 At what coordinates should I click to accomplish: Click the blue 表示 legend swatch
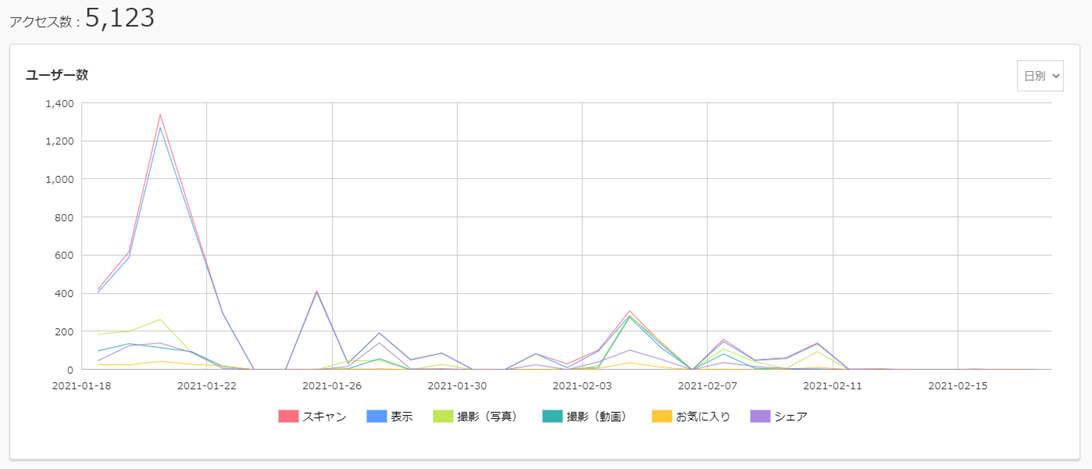pyautogui.click(x=376, y=417)
